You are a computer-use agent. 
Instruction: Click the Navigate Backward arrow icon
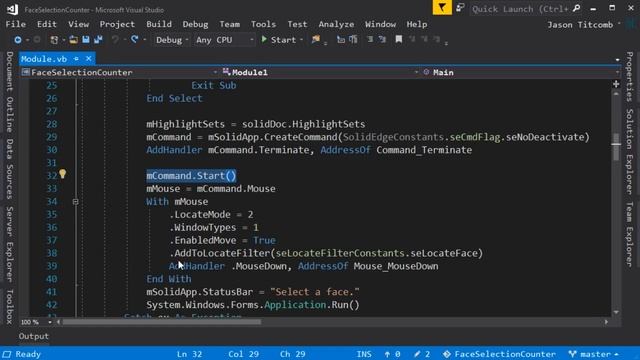pos(18,40)
